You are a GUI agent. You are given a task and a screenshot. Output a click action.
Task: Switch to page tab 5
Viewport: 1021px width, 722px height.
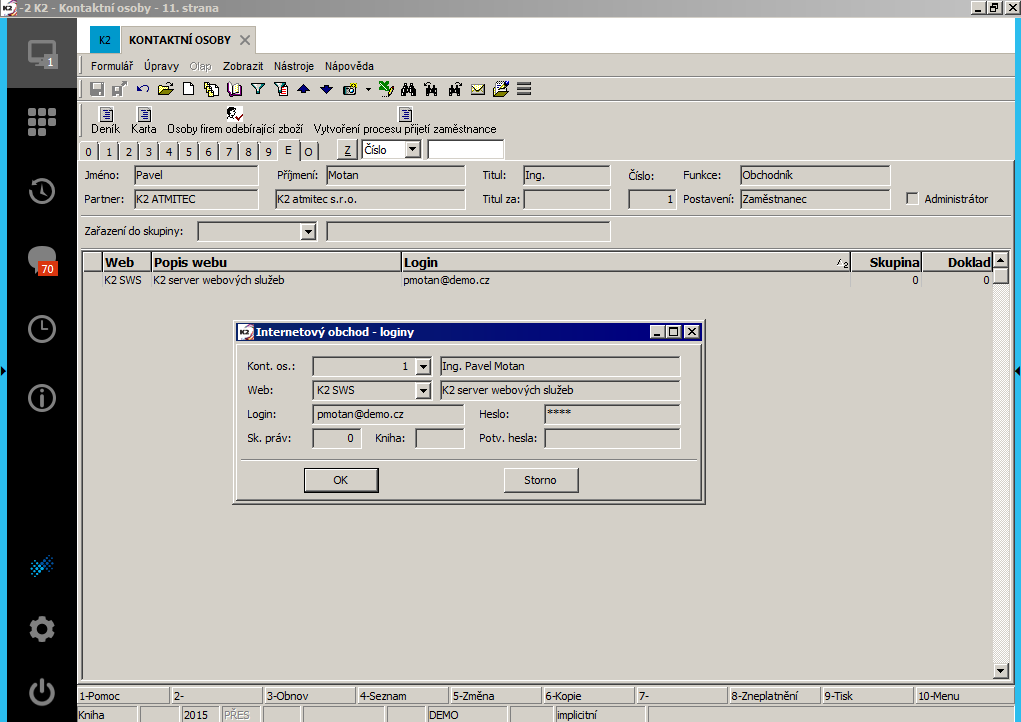coord(188,152)
